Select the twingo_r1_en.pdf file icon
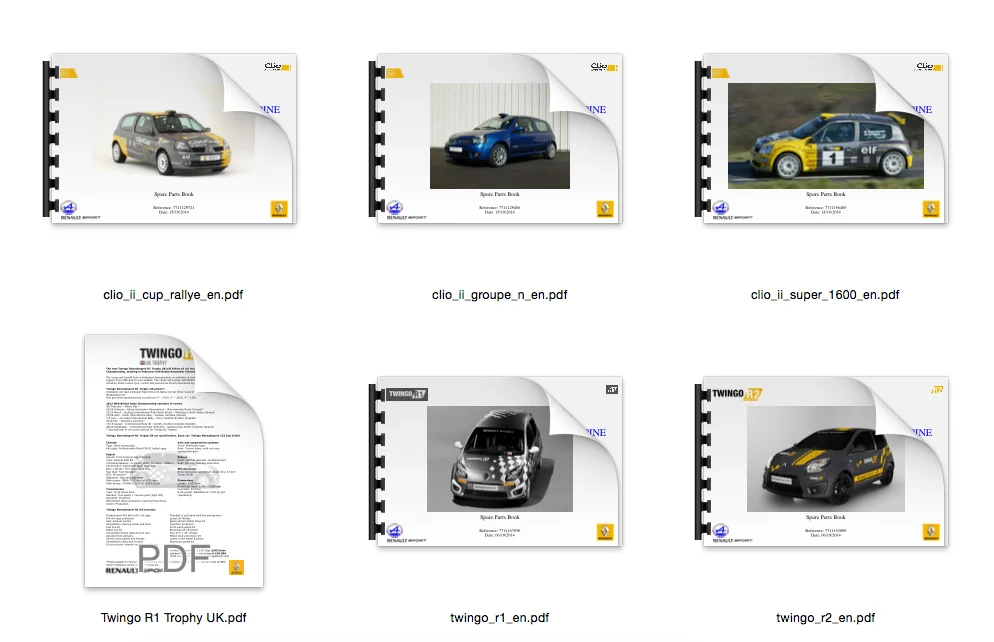Screen dimensions: 994x642 tap(496, 461)
